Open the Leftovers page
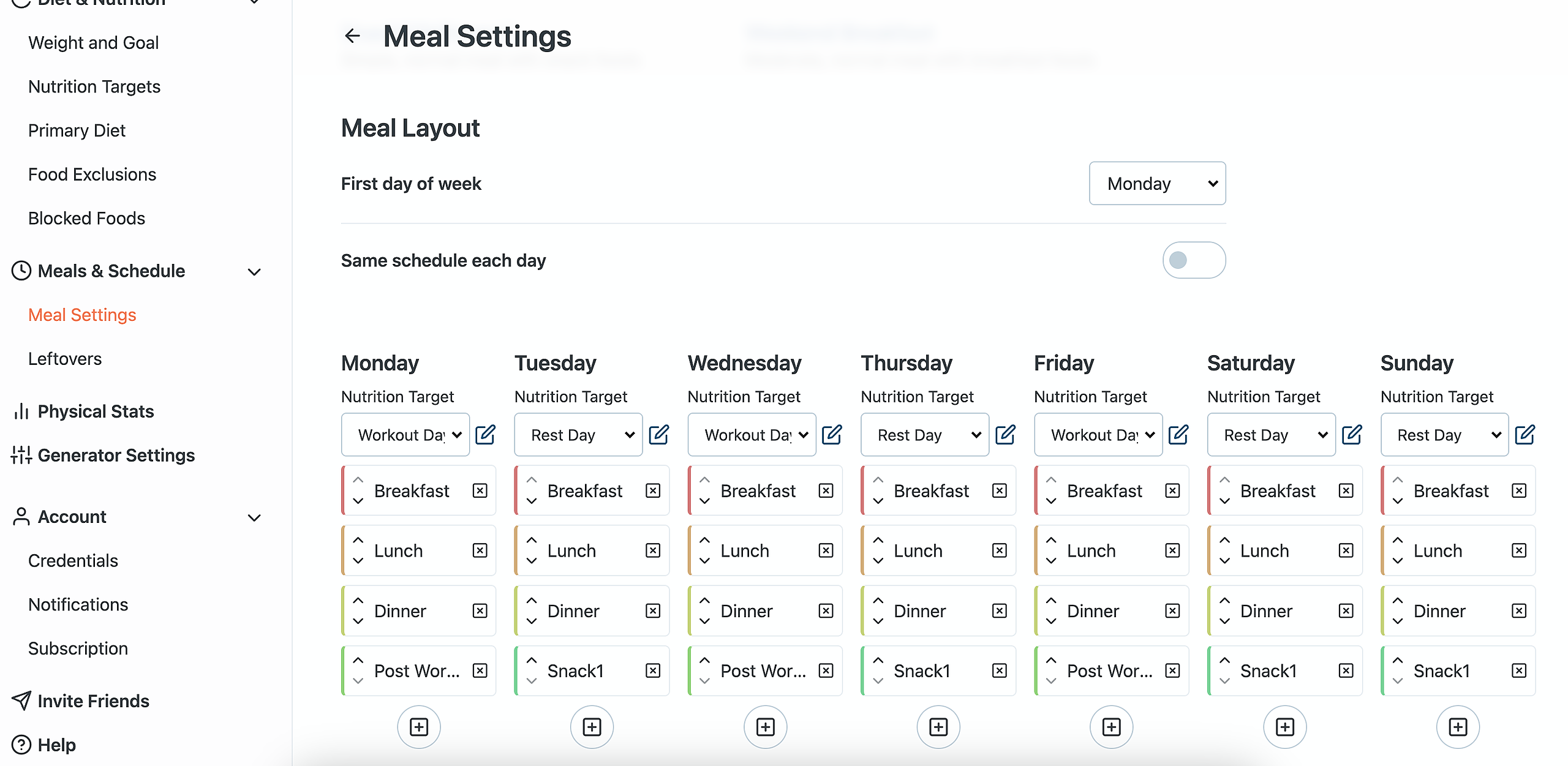The image size is (1568, 766). tap(65, 359)
